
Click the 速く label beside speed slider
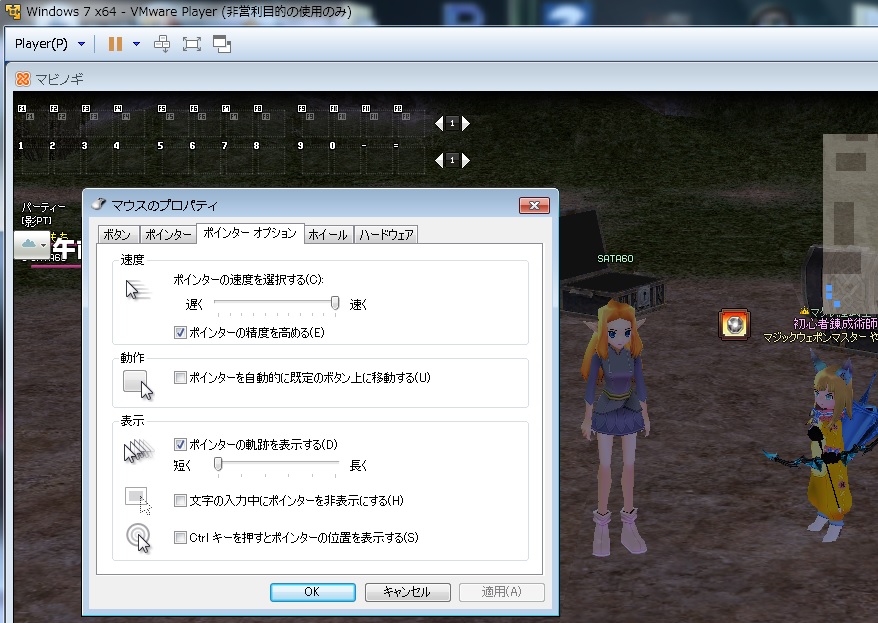tap(358, 305)
